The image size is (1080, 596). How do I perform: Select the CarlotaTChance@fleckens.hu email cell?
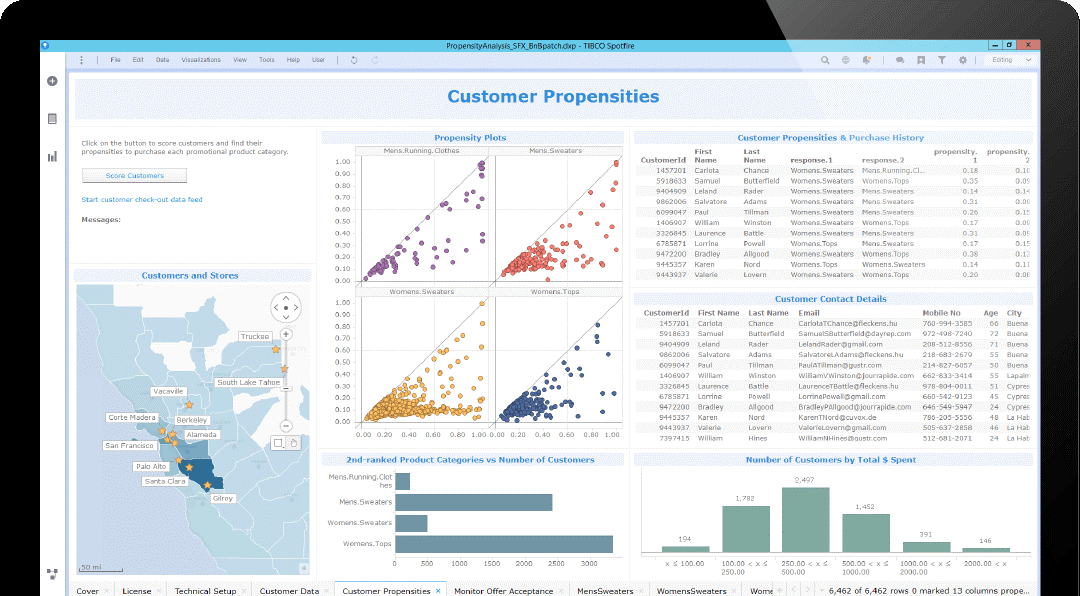coord(850,323)
